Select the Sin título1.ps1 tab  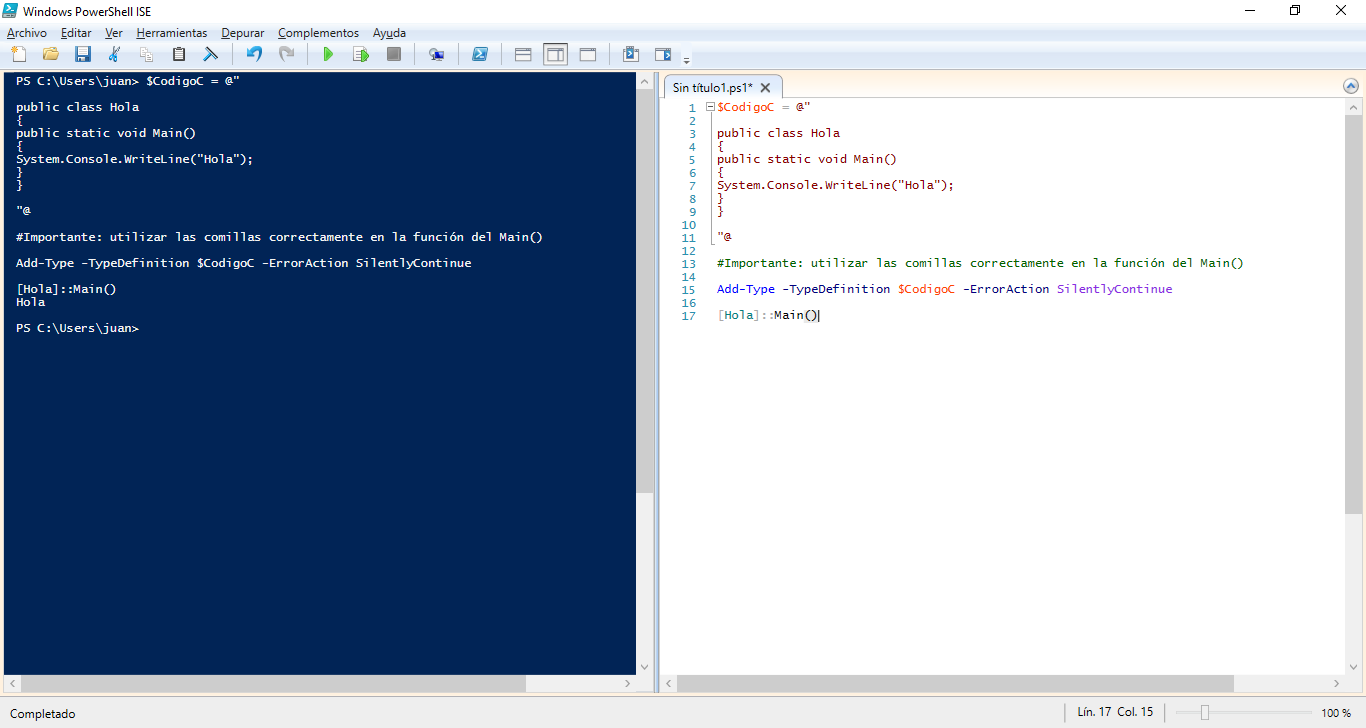click(715, 86)
